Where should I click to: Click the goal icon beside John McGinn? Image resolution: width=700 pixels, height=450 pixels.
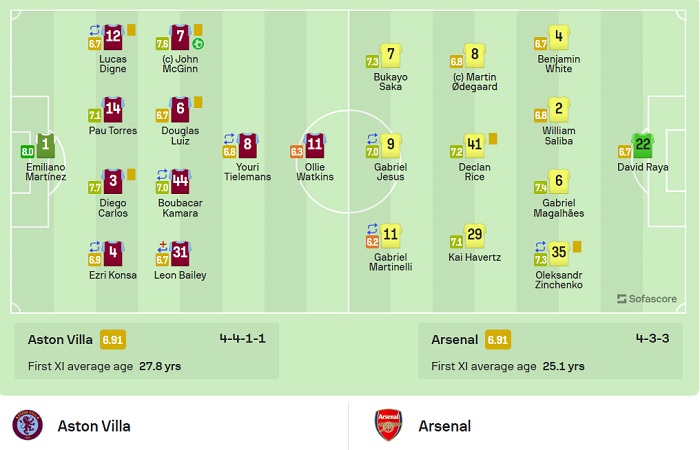pyautogui.click(x=198, y=44)
